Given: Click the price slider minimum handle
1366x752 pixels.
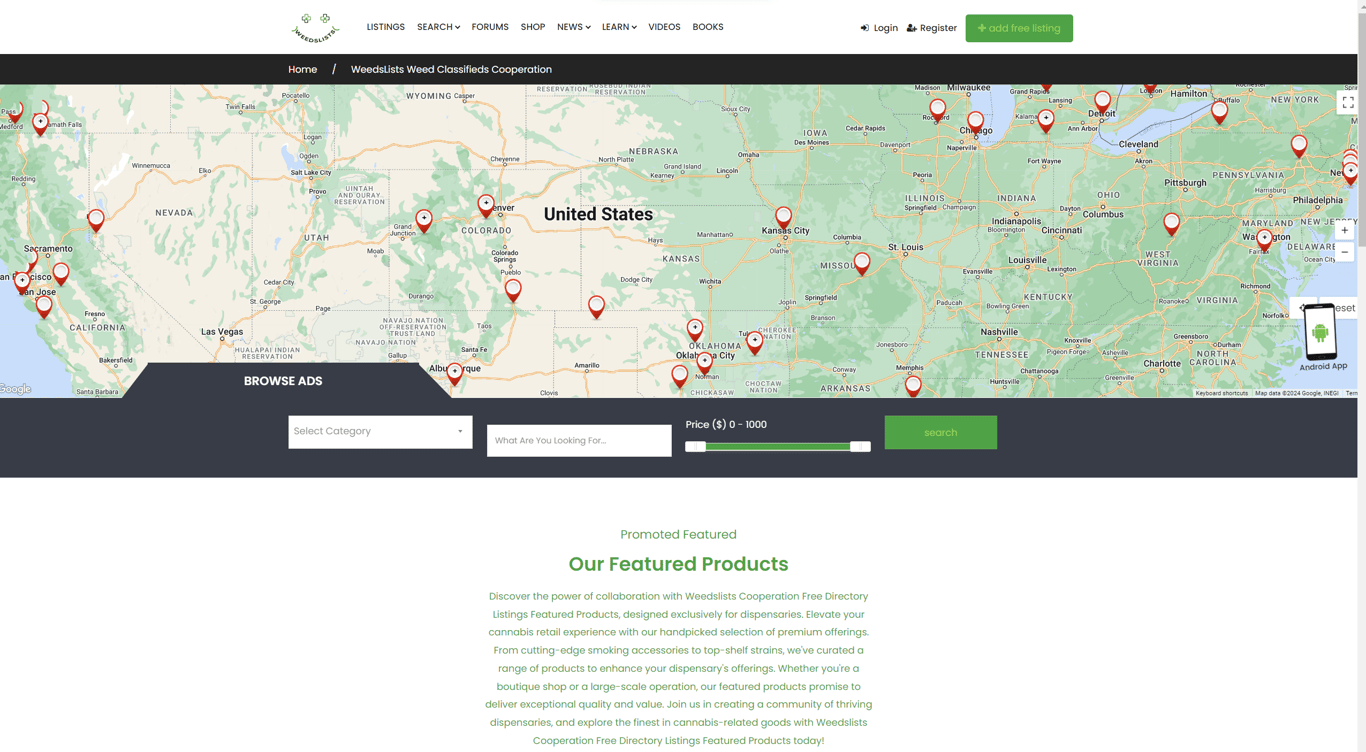Looking at the screenshot, I should pos(696,447).
